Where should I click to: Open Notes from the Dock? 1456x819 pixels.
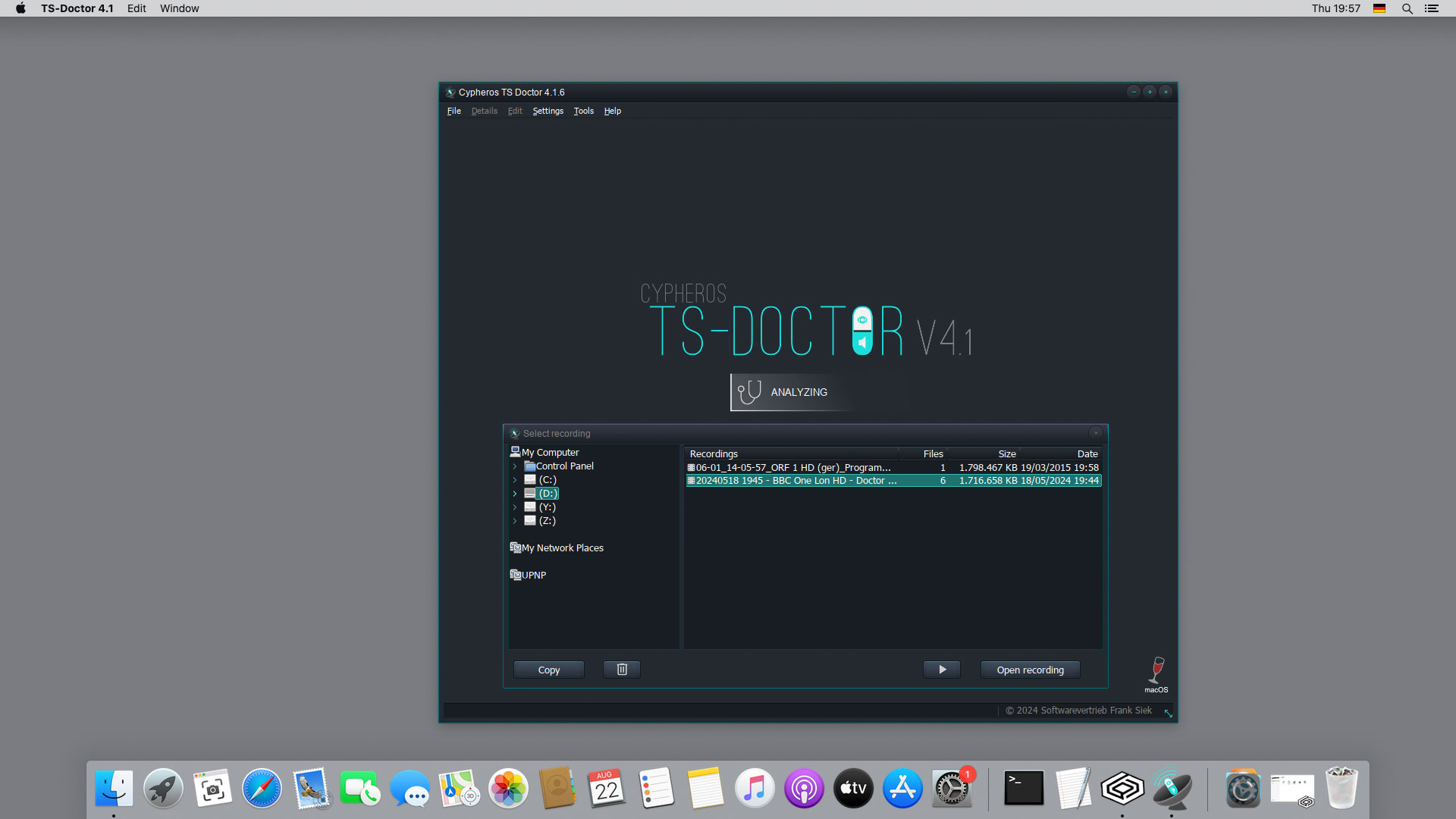click(705, 789)
